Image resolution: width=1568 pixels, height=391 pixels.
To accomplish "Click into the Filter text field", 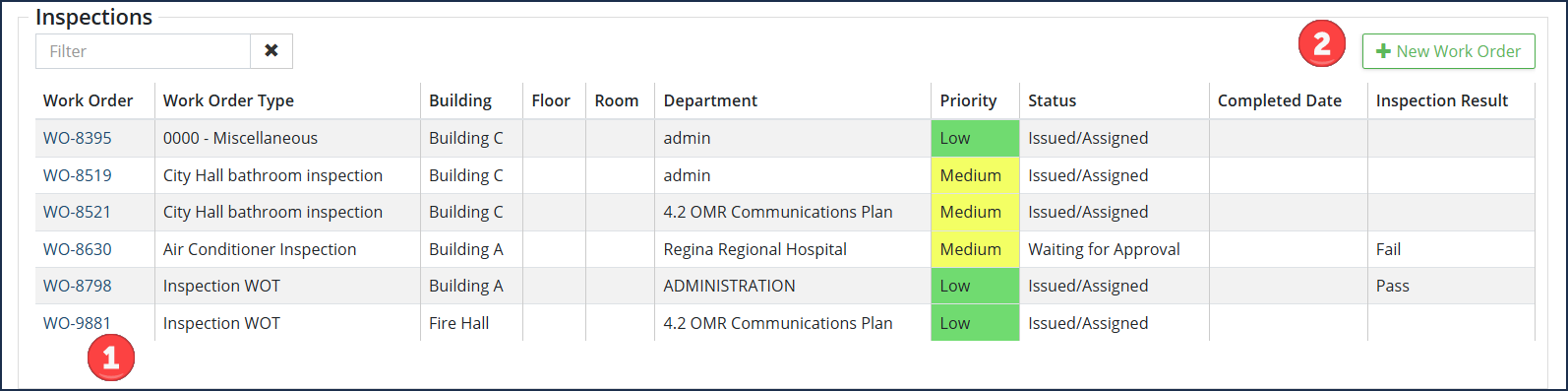I will tap(143, 51).
